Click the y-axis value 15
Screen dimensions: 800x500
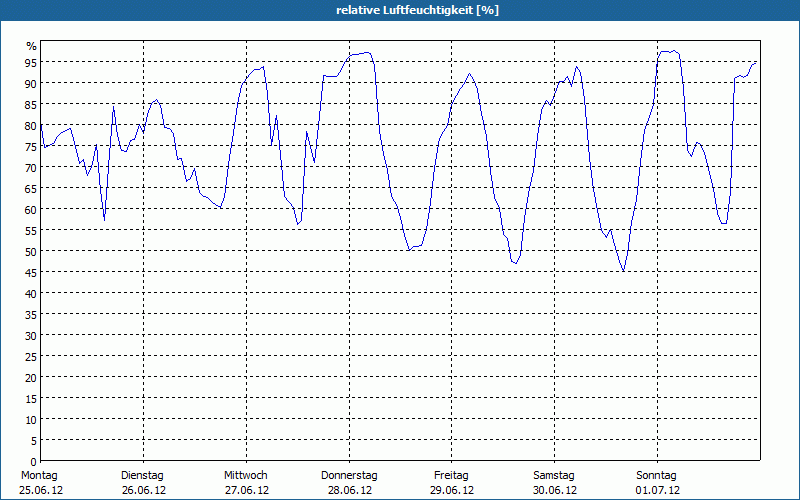[x=31, y=398]
